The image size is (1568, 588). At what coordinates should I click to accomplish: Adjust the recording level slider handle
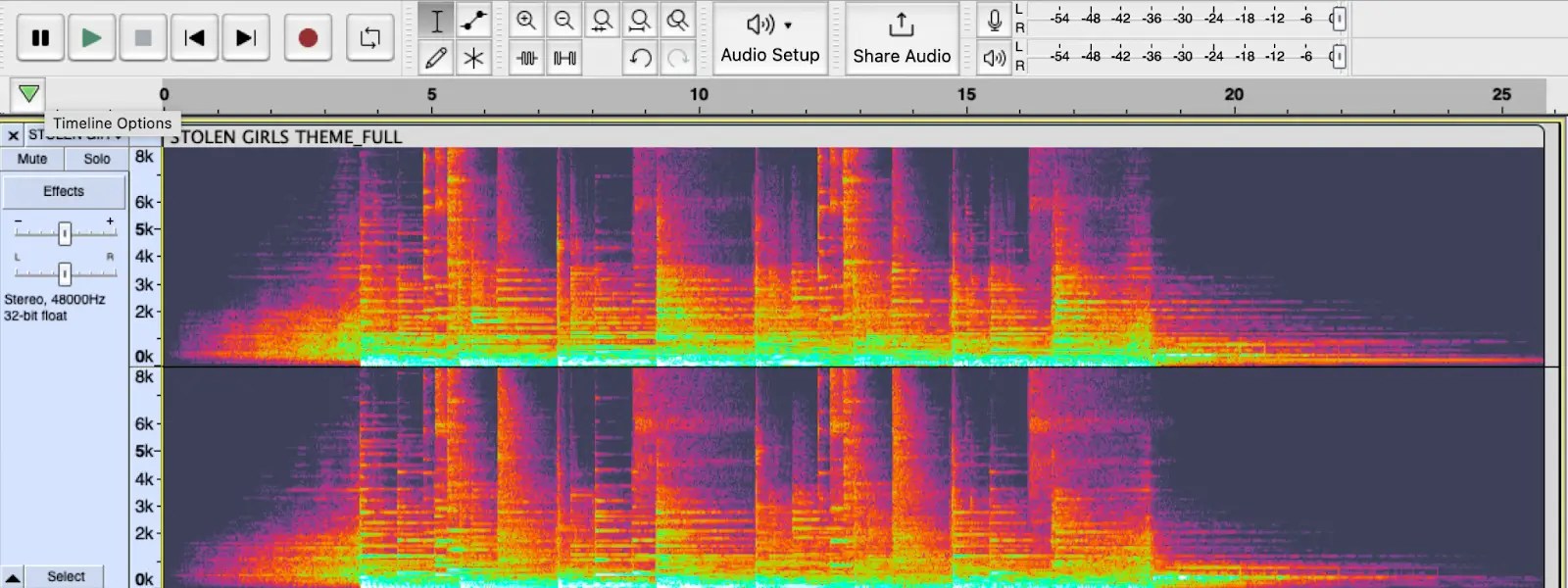click(x=1339, y=19)
